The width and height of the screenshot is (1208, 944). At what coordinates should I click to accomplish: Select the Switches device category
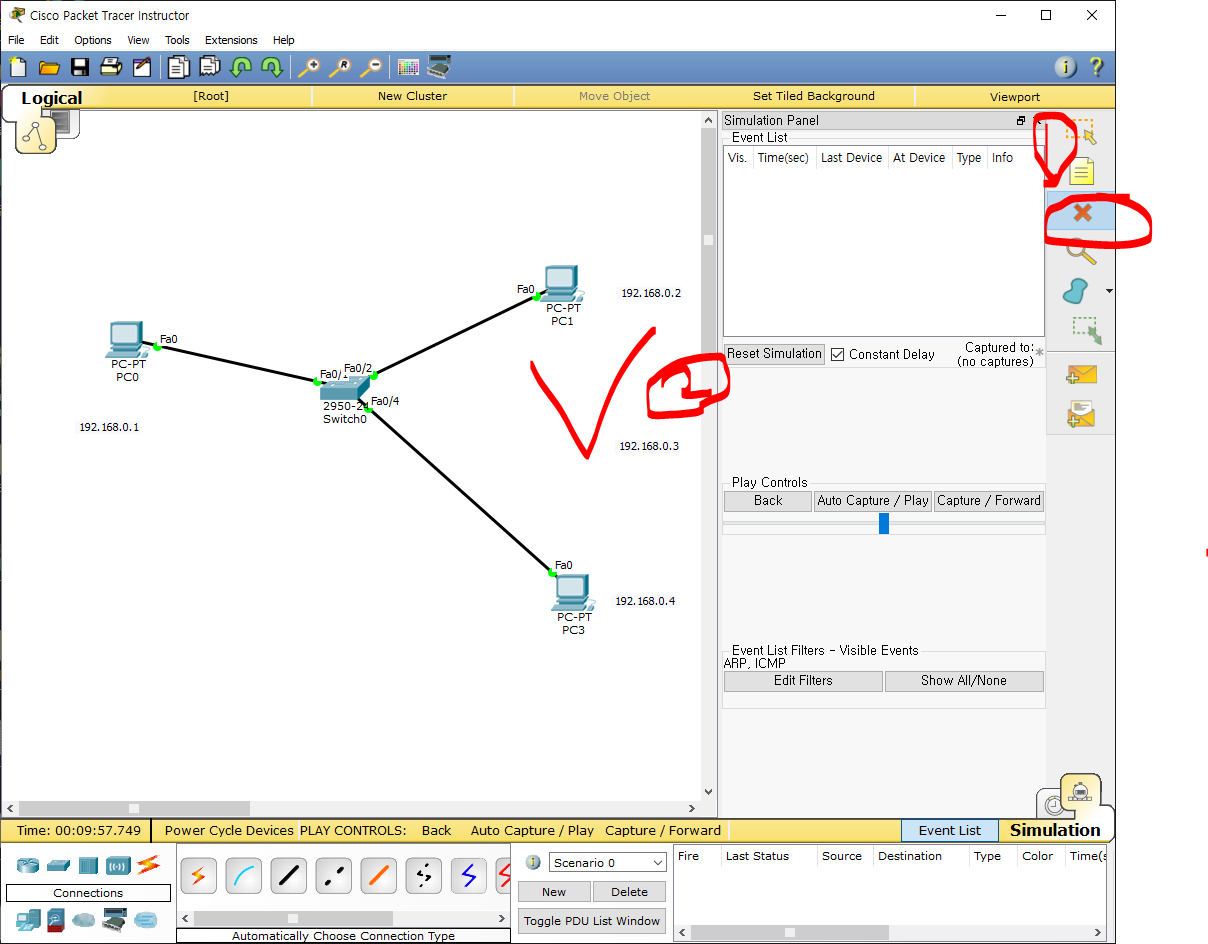tap(58, 865)
